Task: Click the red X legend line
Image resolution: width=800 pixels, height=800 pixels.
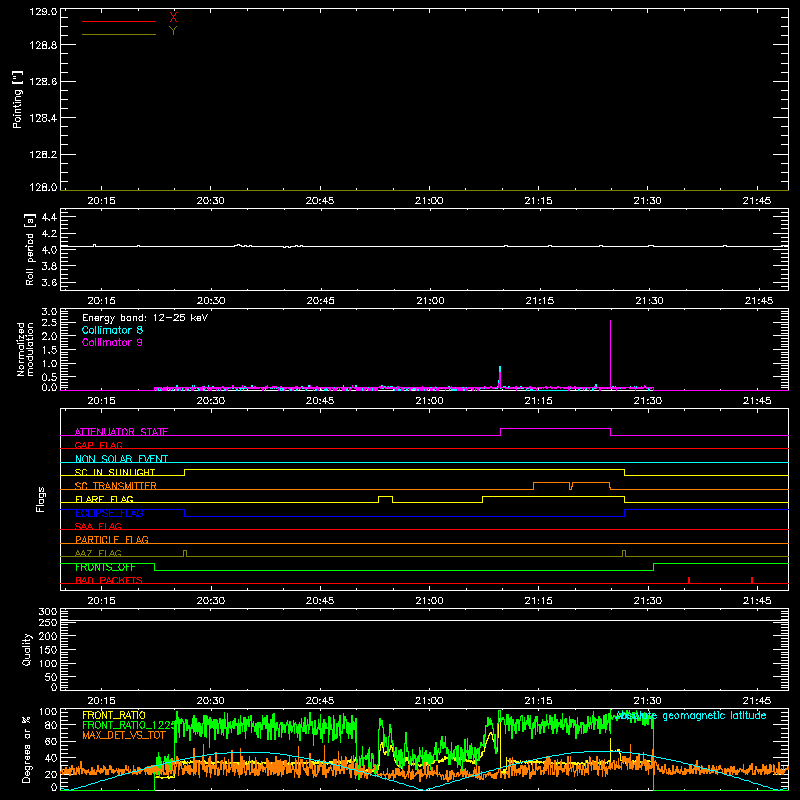Action: (x=119, y=21)
